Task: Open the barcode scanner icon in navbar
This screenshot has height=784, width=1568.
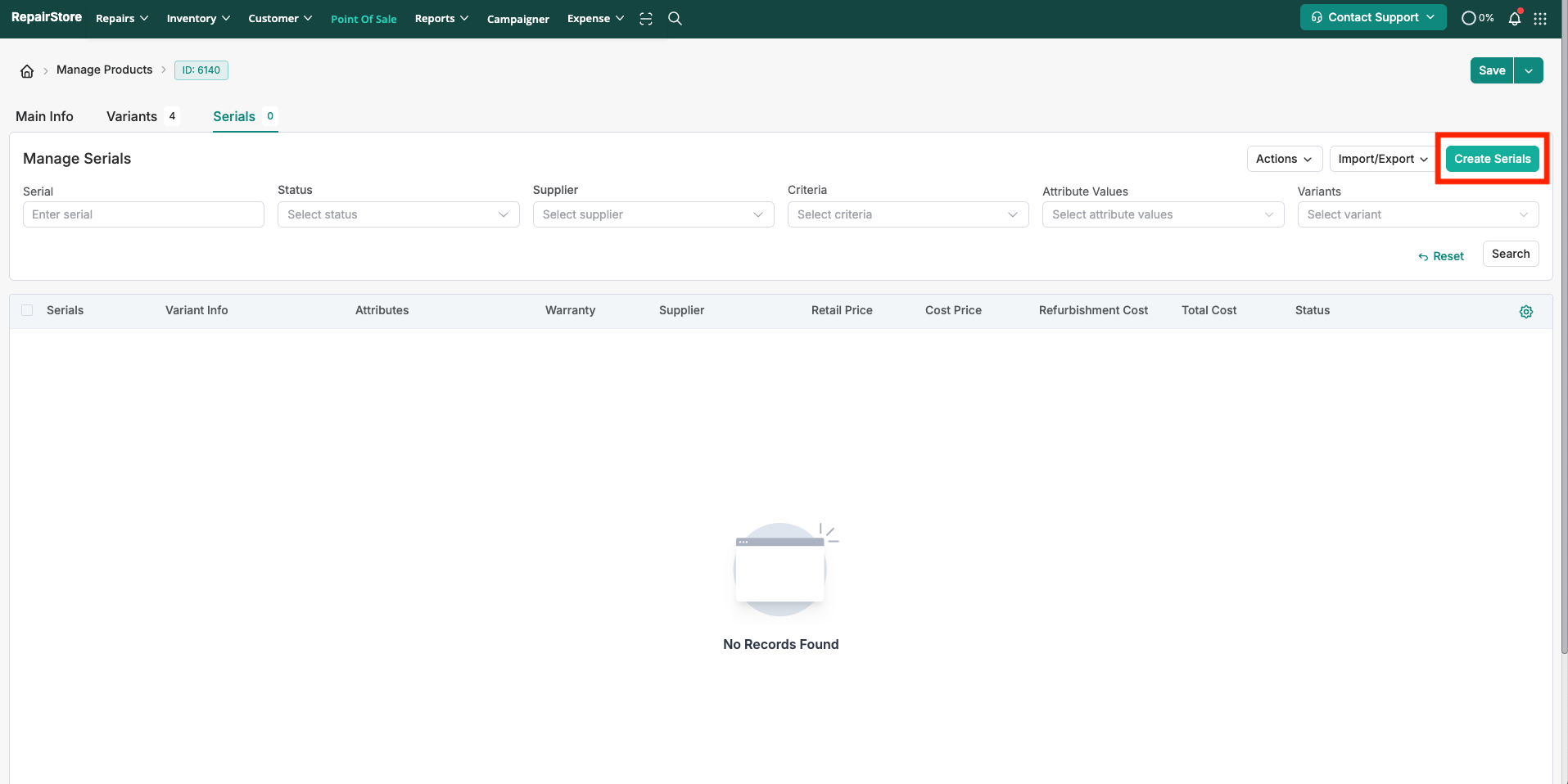Action: coord(646,18)
